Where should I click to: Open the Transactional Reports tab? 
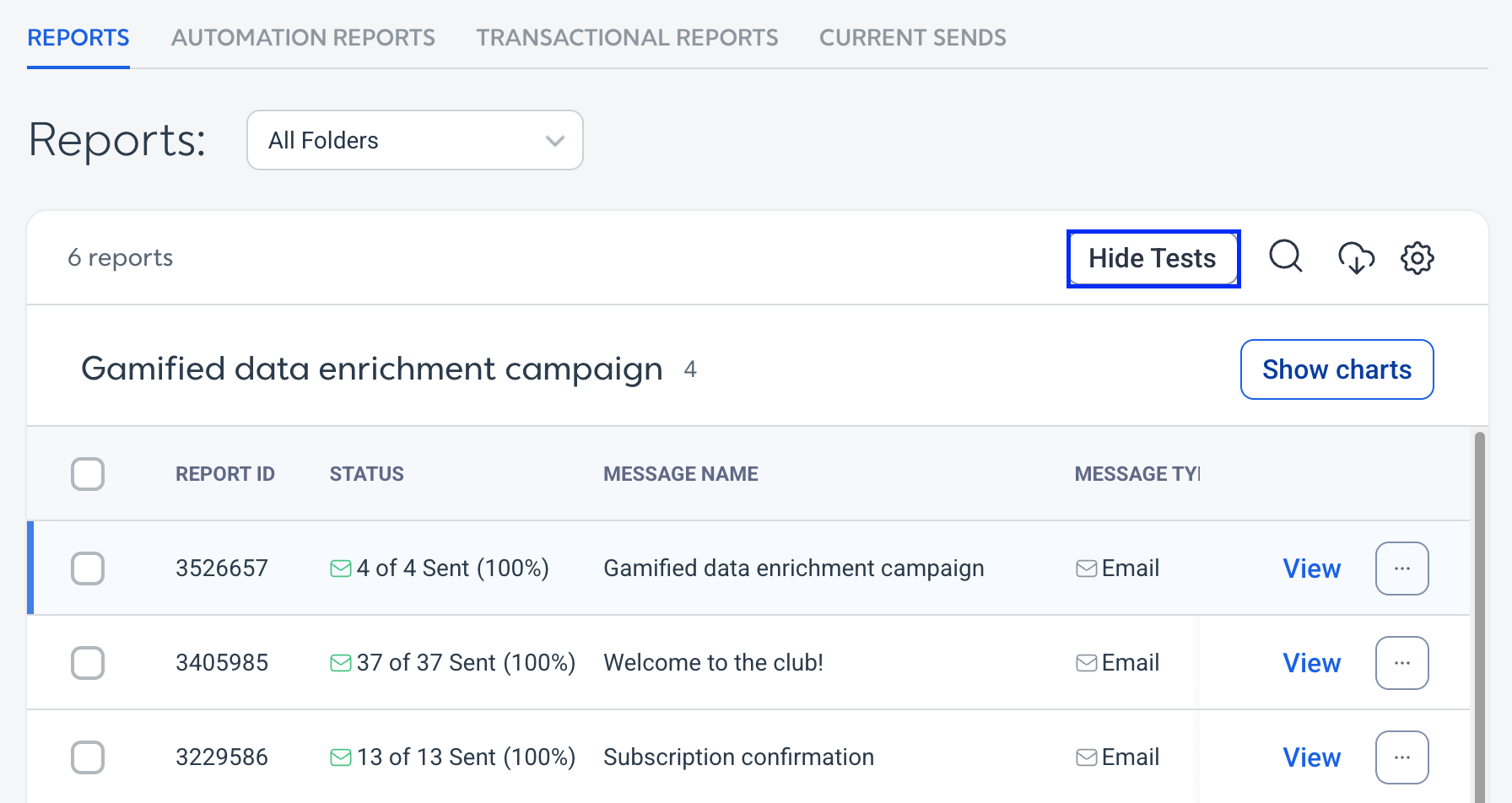[x=627, y=38]
